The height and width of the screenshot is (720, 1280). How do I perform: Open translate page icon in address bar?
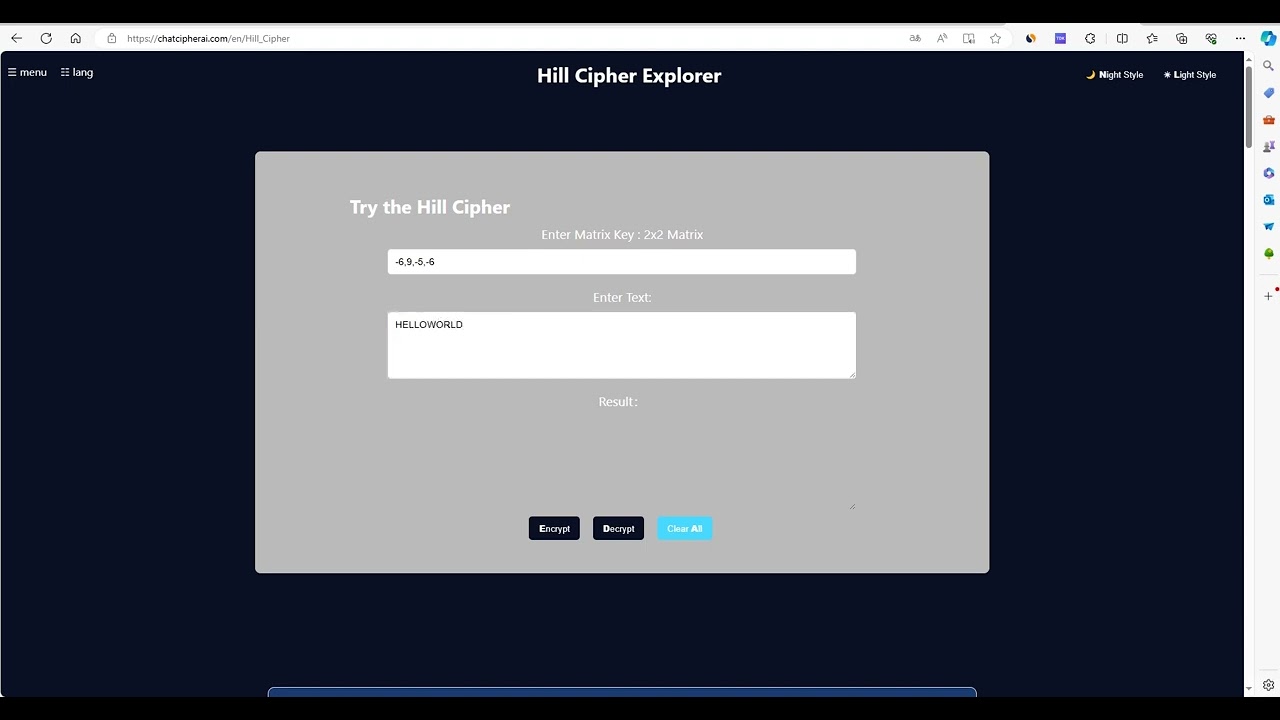click(915, 38)
